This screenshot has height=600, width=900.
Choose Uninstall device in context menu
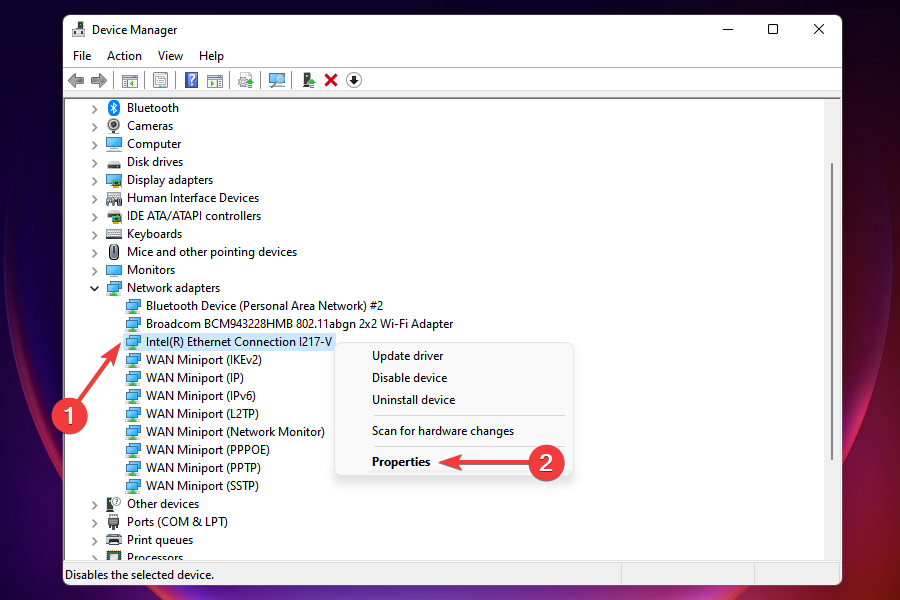413,400
